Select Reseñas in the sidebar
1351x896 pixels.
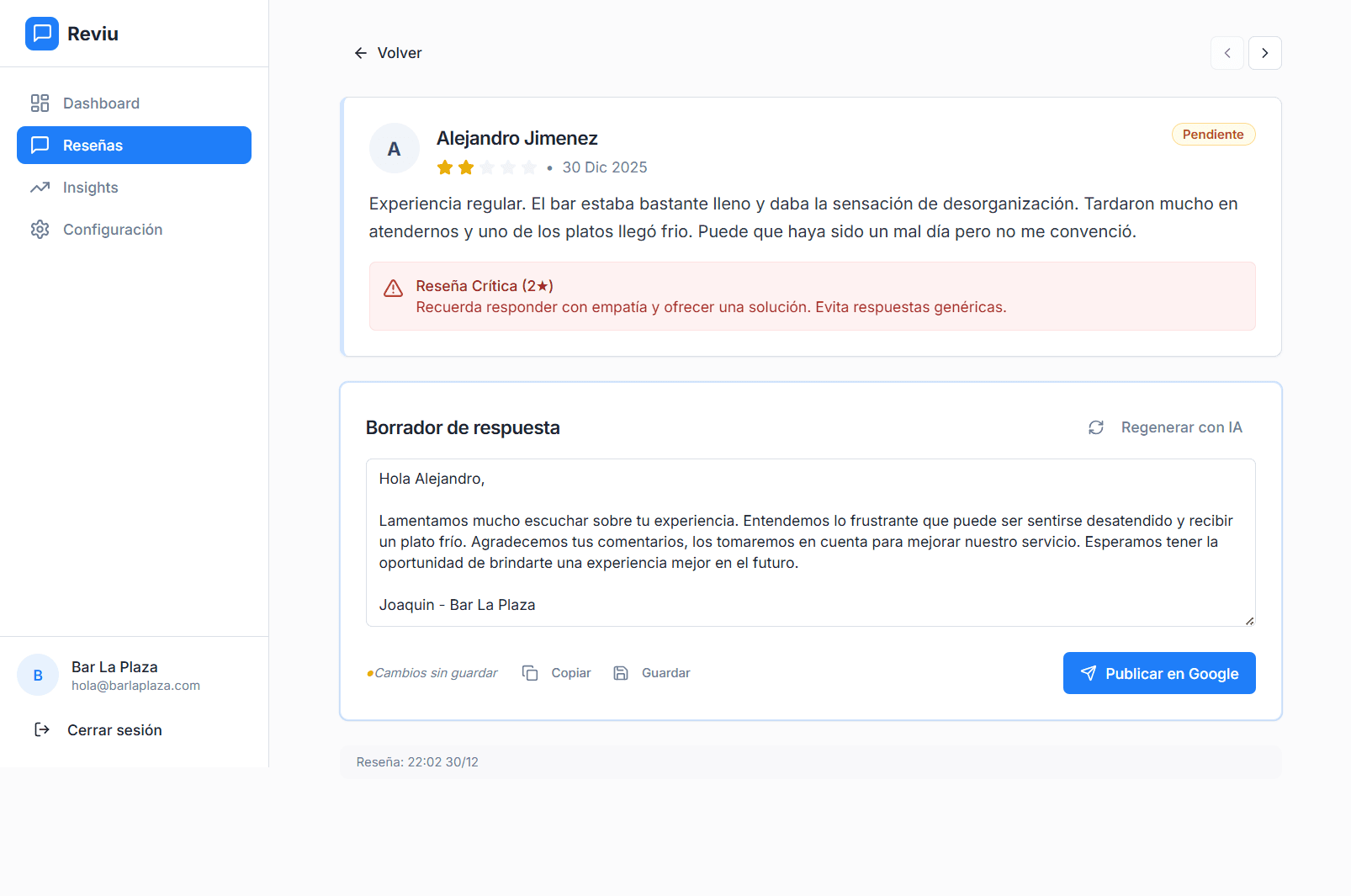coord(134,146)
